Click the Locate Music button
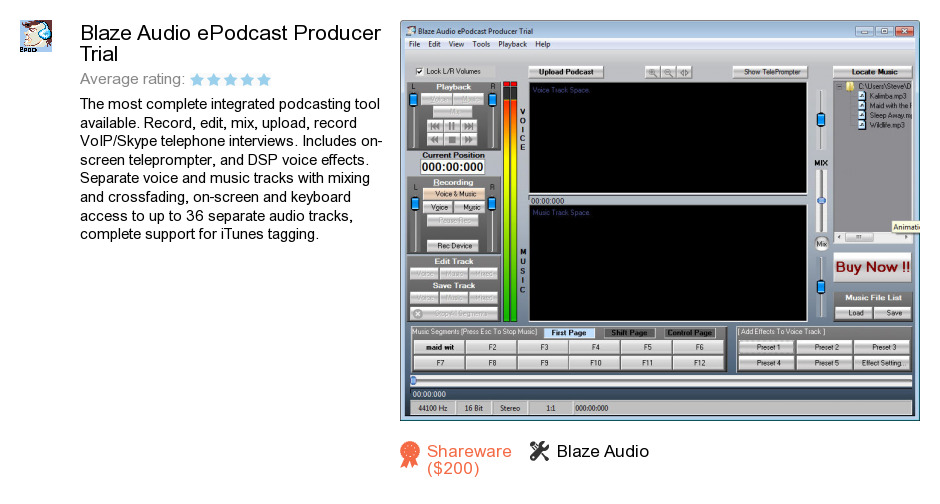Viewport: 940px width, 504px height. point(874,72)
